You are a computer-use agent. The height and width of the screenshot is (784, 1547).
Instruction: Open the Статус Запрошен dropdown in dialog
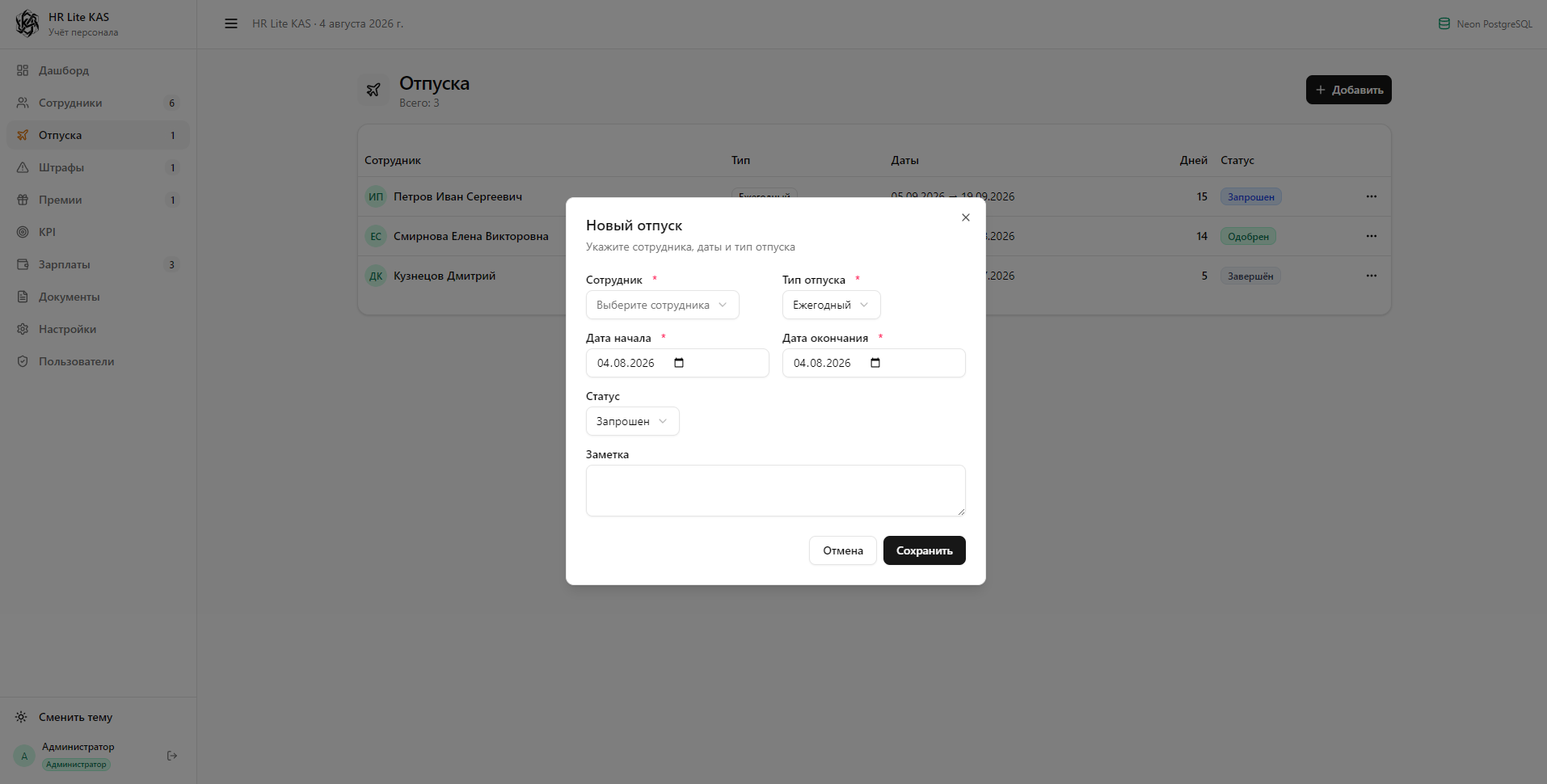[632, 421]
